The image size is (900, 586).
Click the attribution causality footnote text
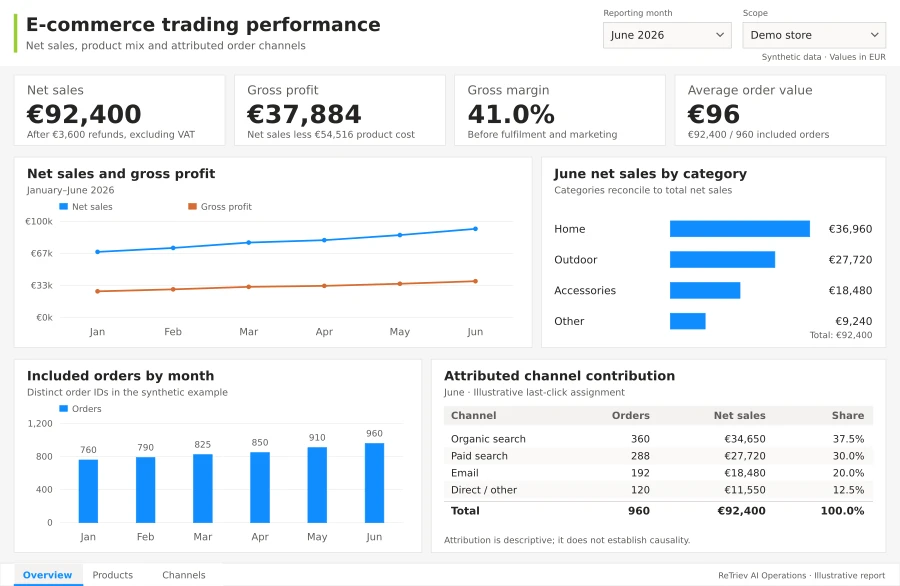(x=567, y=540)
